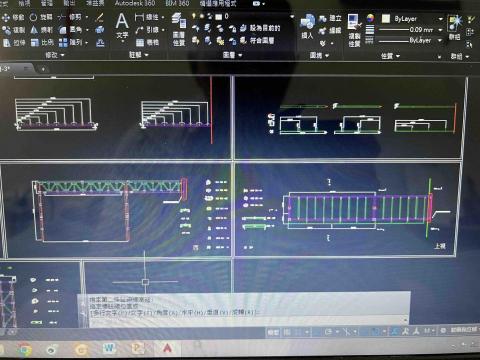This screenshot has height=360, width=480.
Task: Toggle annotation visibility icon in status bar
Action: coord(395,331)
